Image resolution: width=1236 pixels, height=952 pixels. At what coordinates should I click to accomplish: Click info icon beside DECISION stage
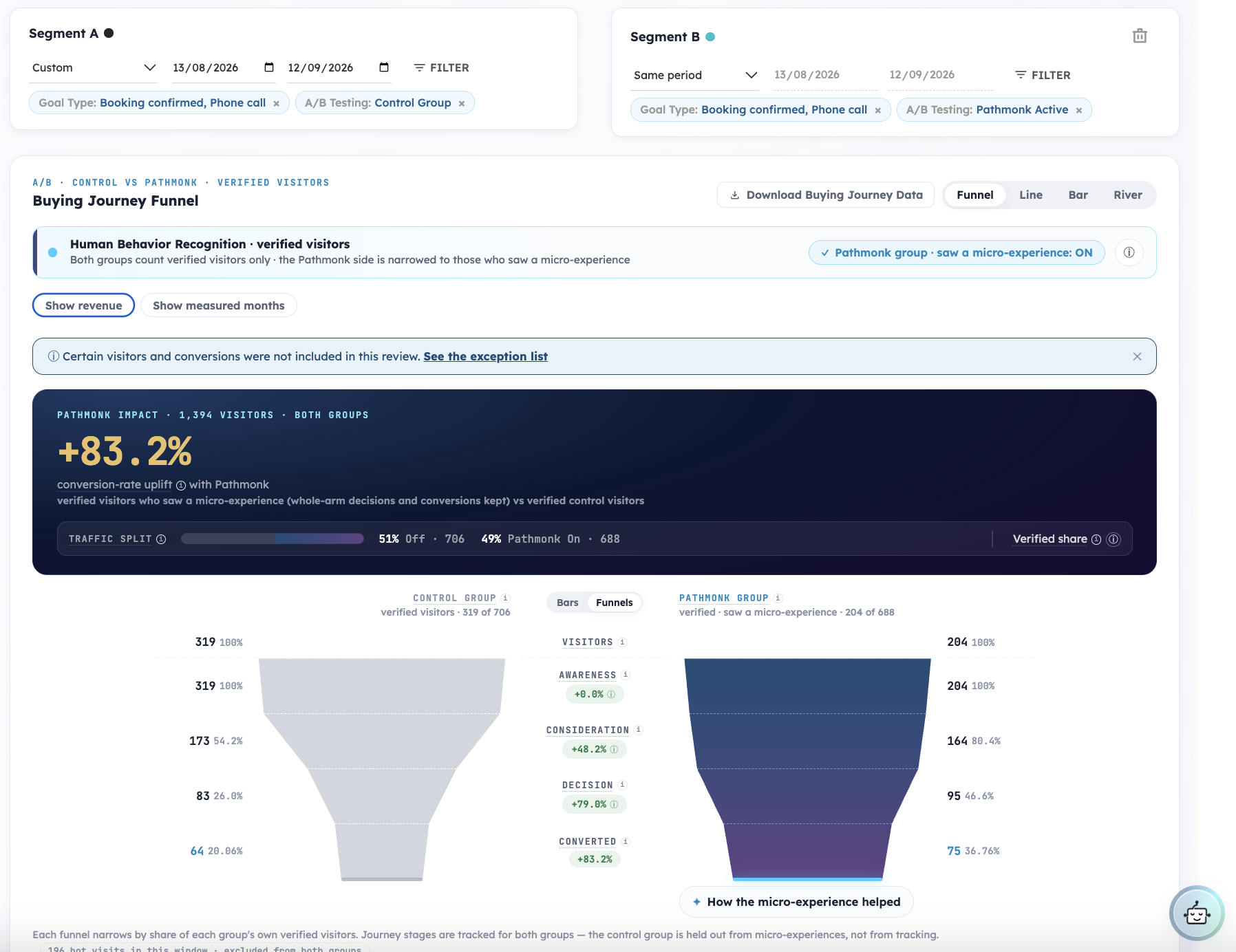[x=622, y=785]
